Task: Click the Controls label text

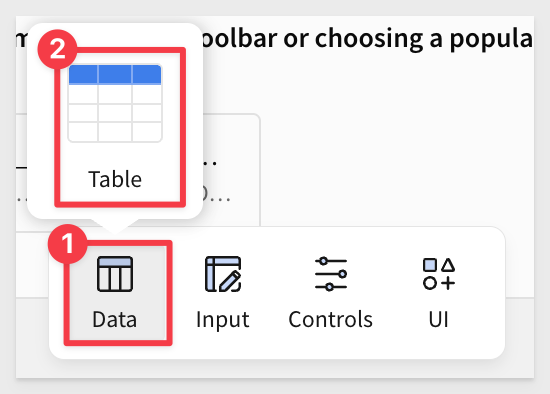Action: click(331, 319)
